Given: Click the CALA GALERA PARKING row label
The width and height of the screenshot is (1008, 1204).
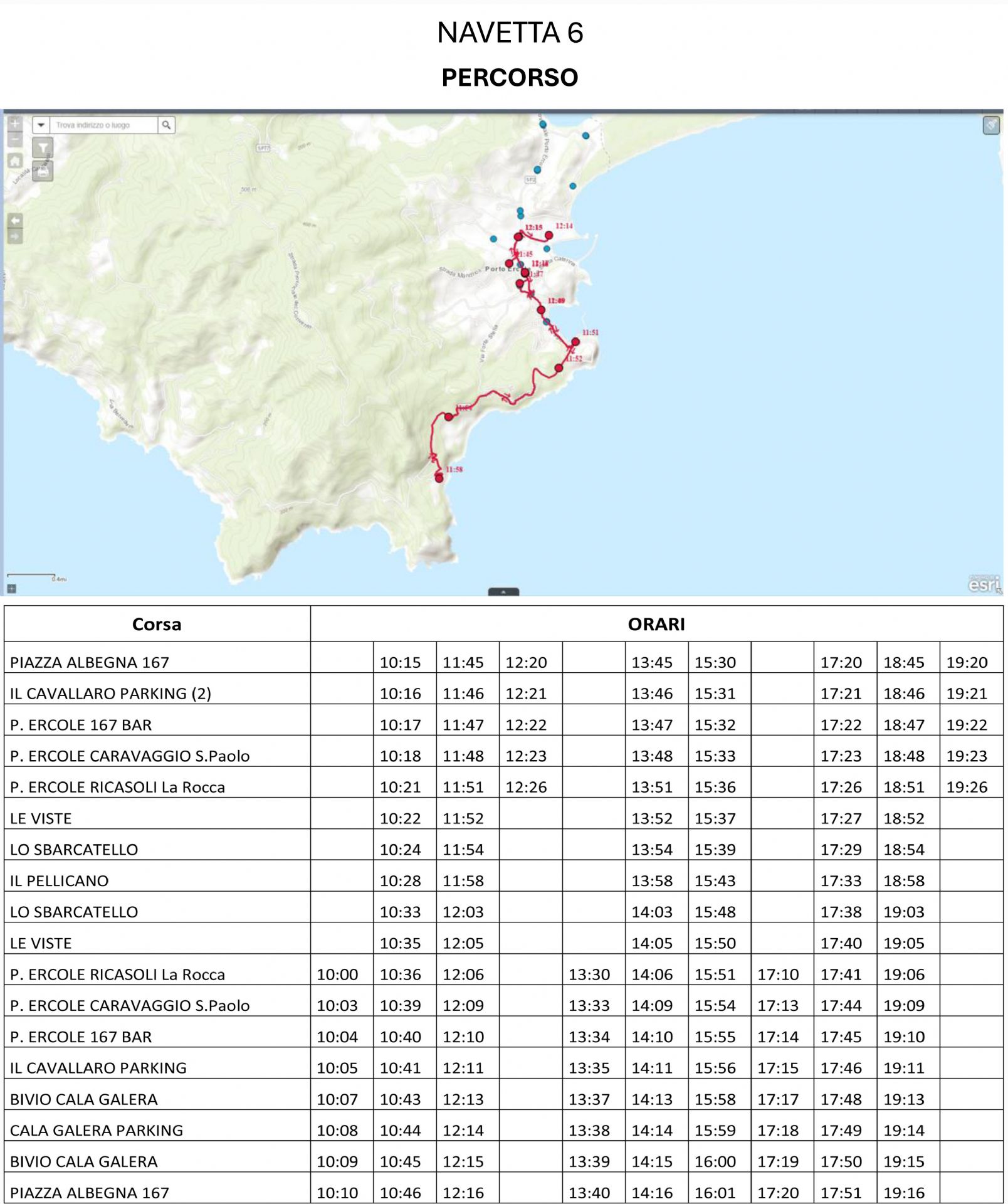Looking at the screenshot, I should pos(97,1130).
